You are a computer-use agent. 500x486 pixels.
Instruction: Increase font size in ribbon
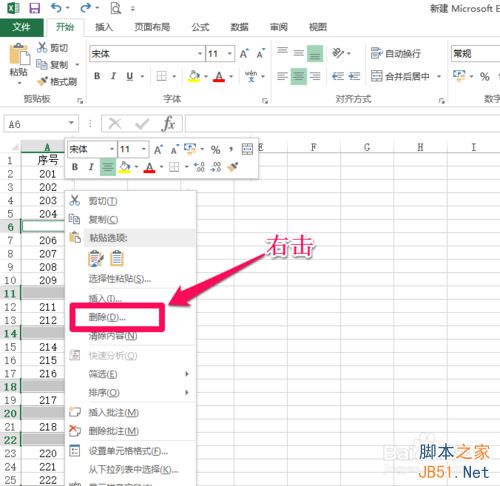244,54
